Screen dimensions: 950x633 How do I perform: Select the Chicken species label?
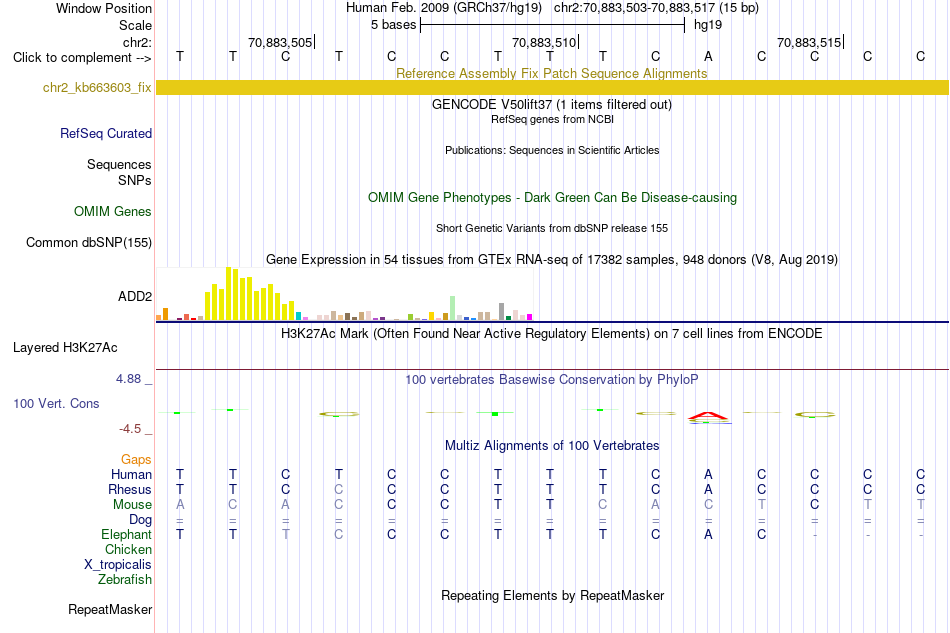pyautogui.click(x=128, y=549)
